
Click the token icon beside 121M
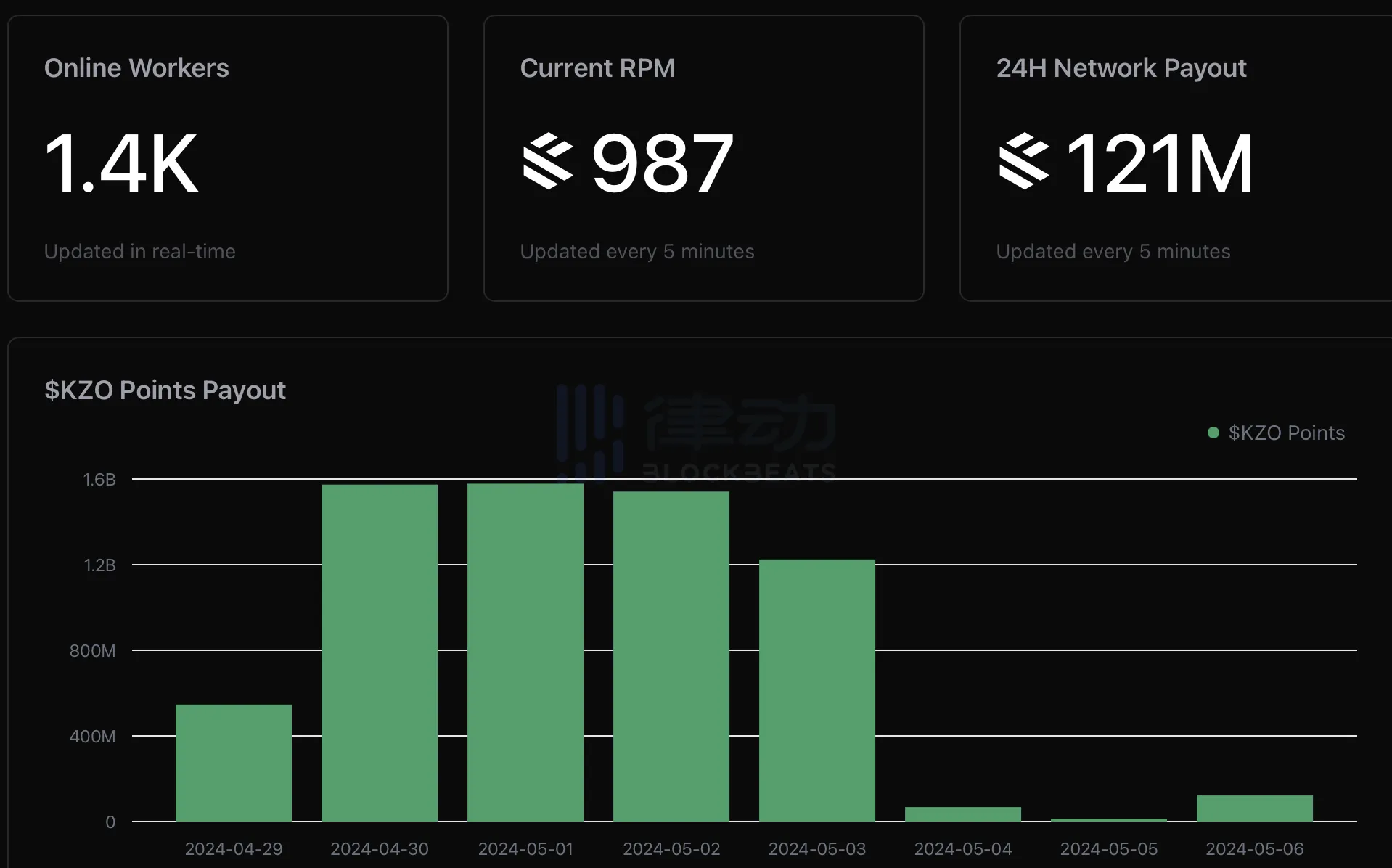(x=1023, y=161)
